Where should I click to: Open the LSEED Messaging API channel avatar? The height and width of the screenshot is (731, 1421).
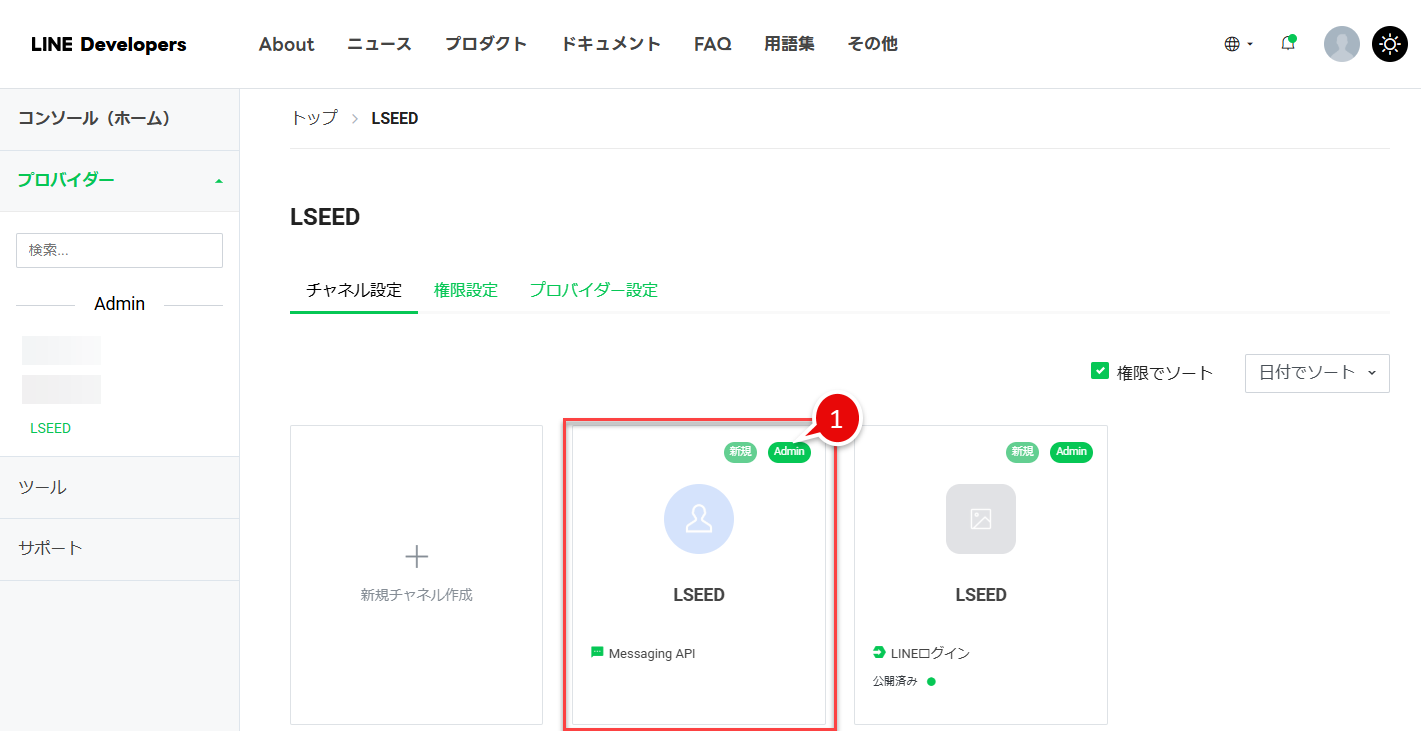[699, 519]
